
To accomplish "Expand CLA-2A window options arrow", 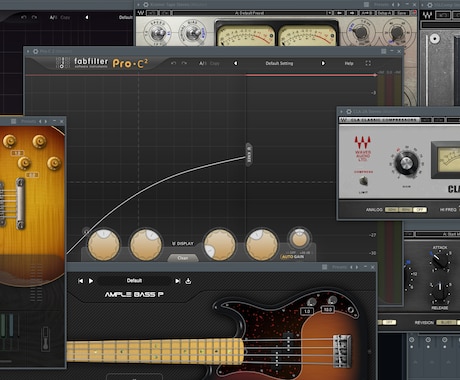I will 341,112.
